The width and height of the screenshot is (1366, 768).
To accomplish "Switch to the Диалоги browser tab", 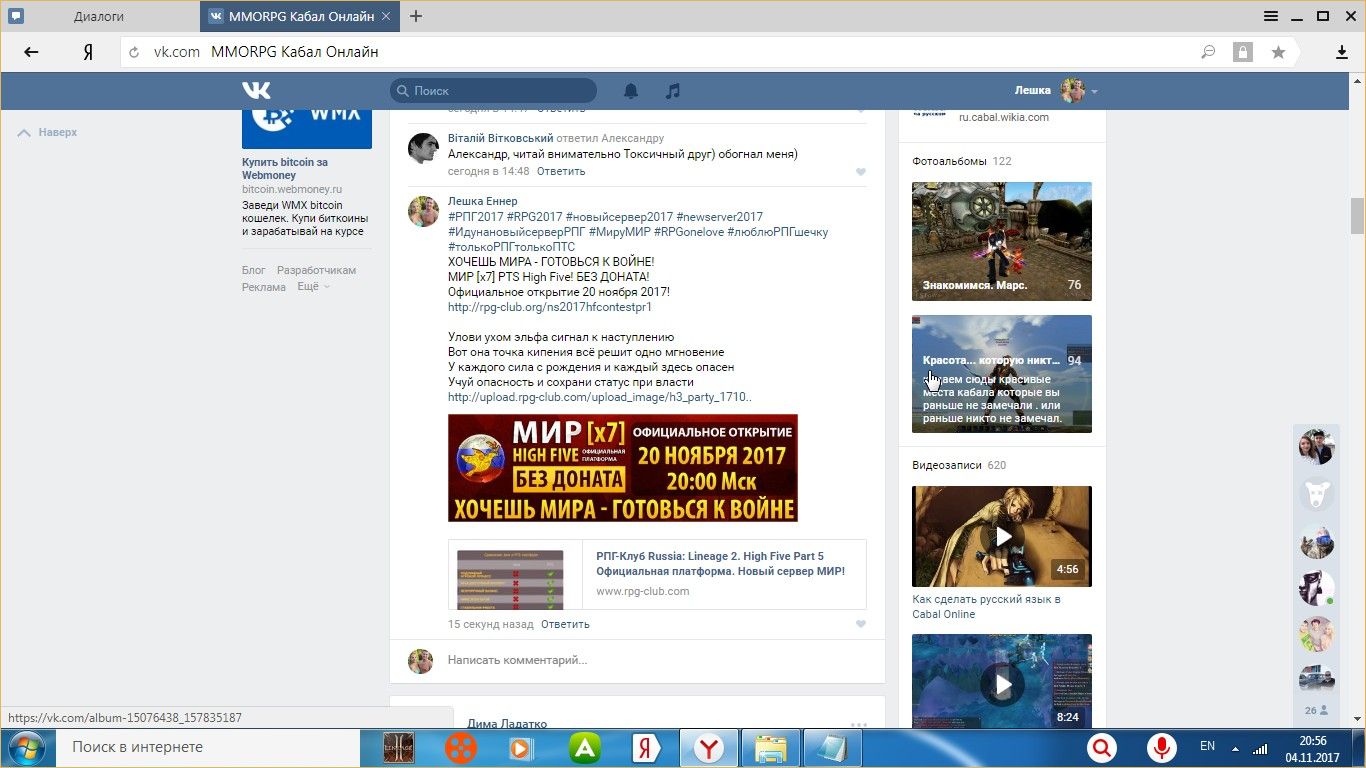I will pos(99,16).
